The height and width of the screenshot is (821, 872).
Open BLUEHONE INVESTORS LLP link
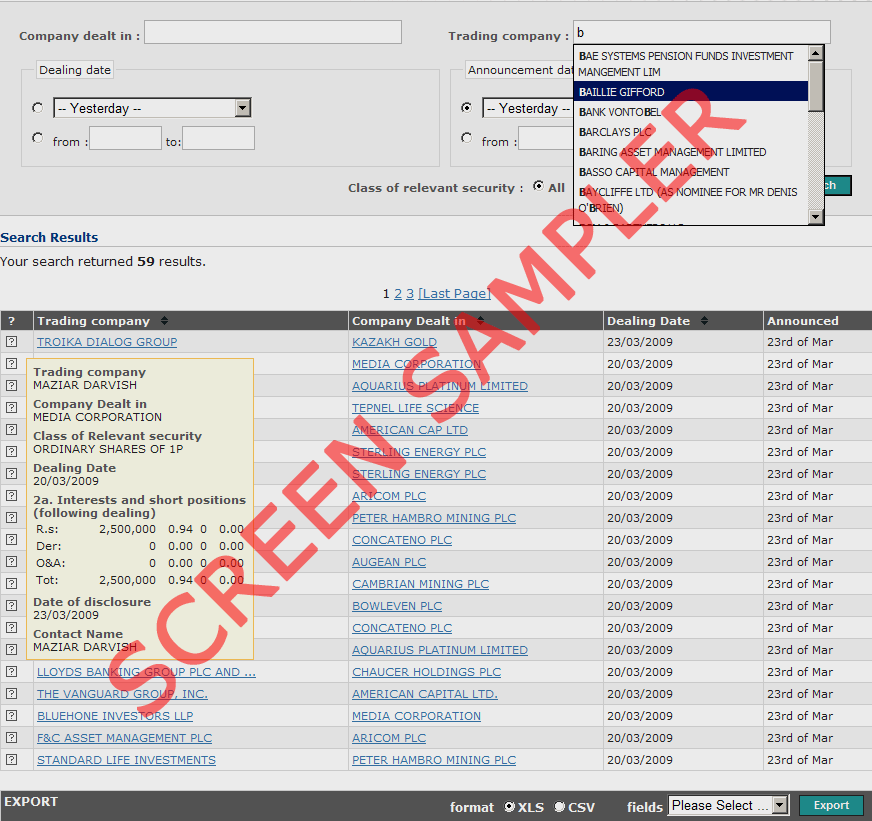115,716
